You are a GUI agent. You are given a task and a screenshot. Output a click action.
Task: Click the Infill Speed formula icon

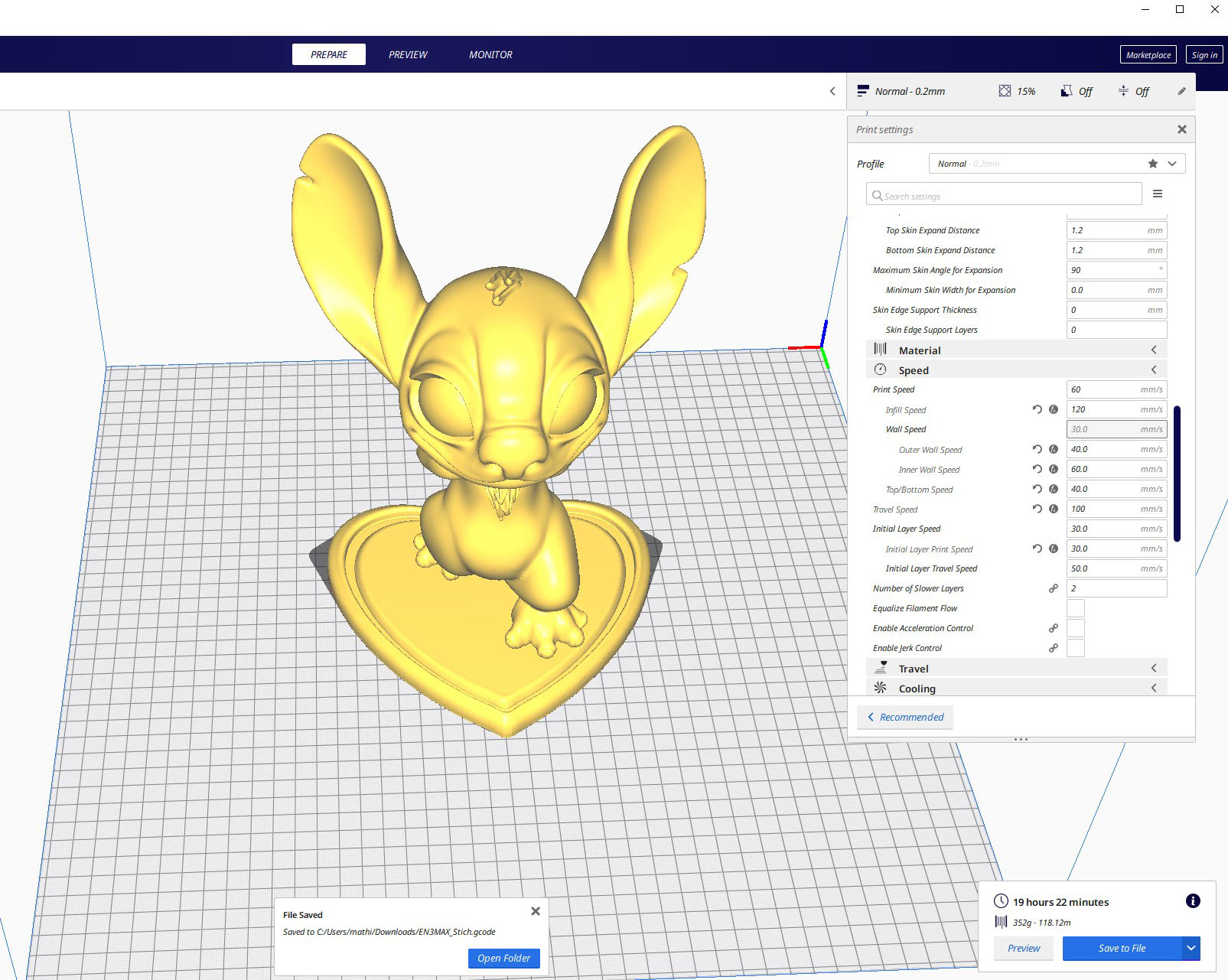[1054, 409]
